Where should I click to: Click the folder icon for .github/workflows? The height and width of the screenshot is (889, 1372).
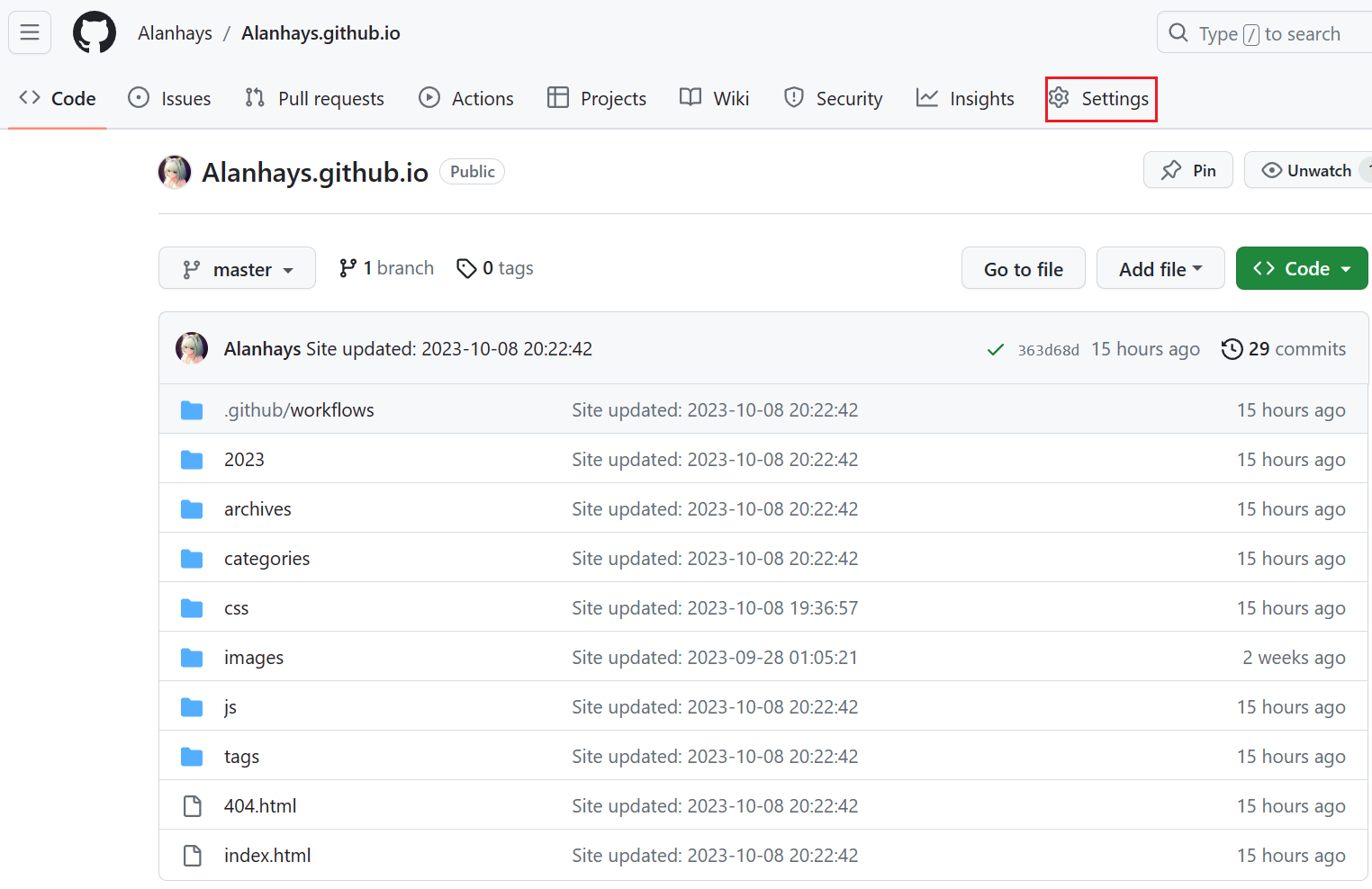(x=192, y=410)
